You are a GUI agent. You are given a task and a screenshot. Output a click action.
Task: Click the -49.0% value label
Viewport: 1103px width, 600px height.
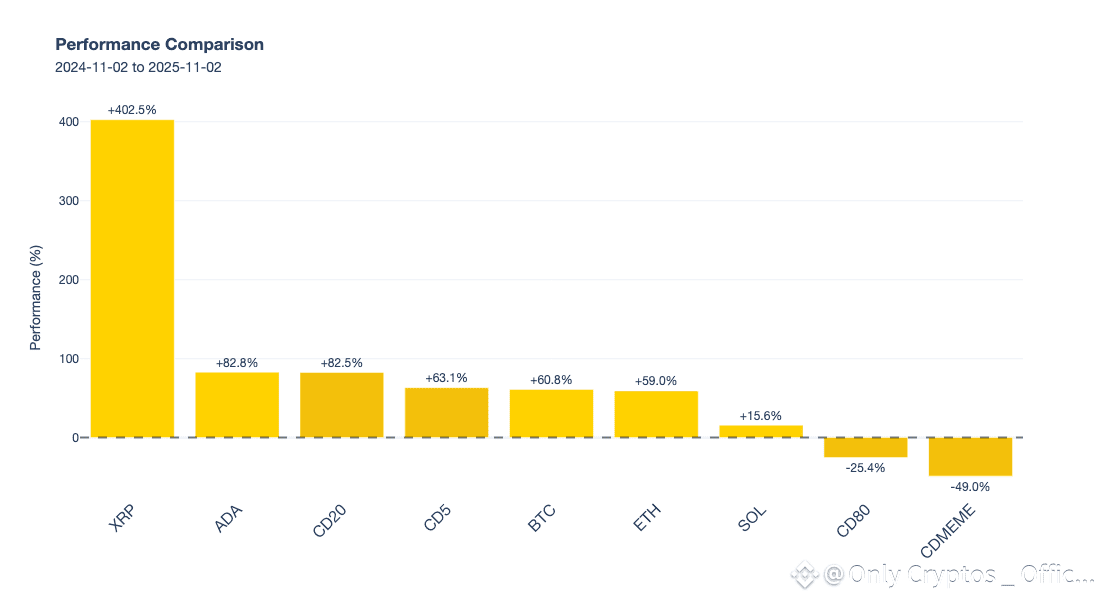click(x=970, y=486)
